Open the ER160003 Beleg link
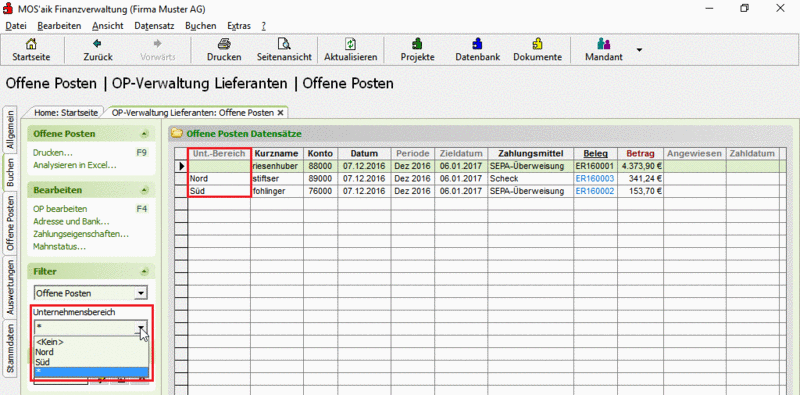Viewport: 800px width, 395px height. 595,179
